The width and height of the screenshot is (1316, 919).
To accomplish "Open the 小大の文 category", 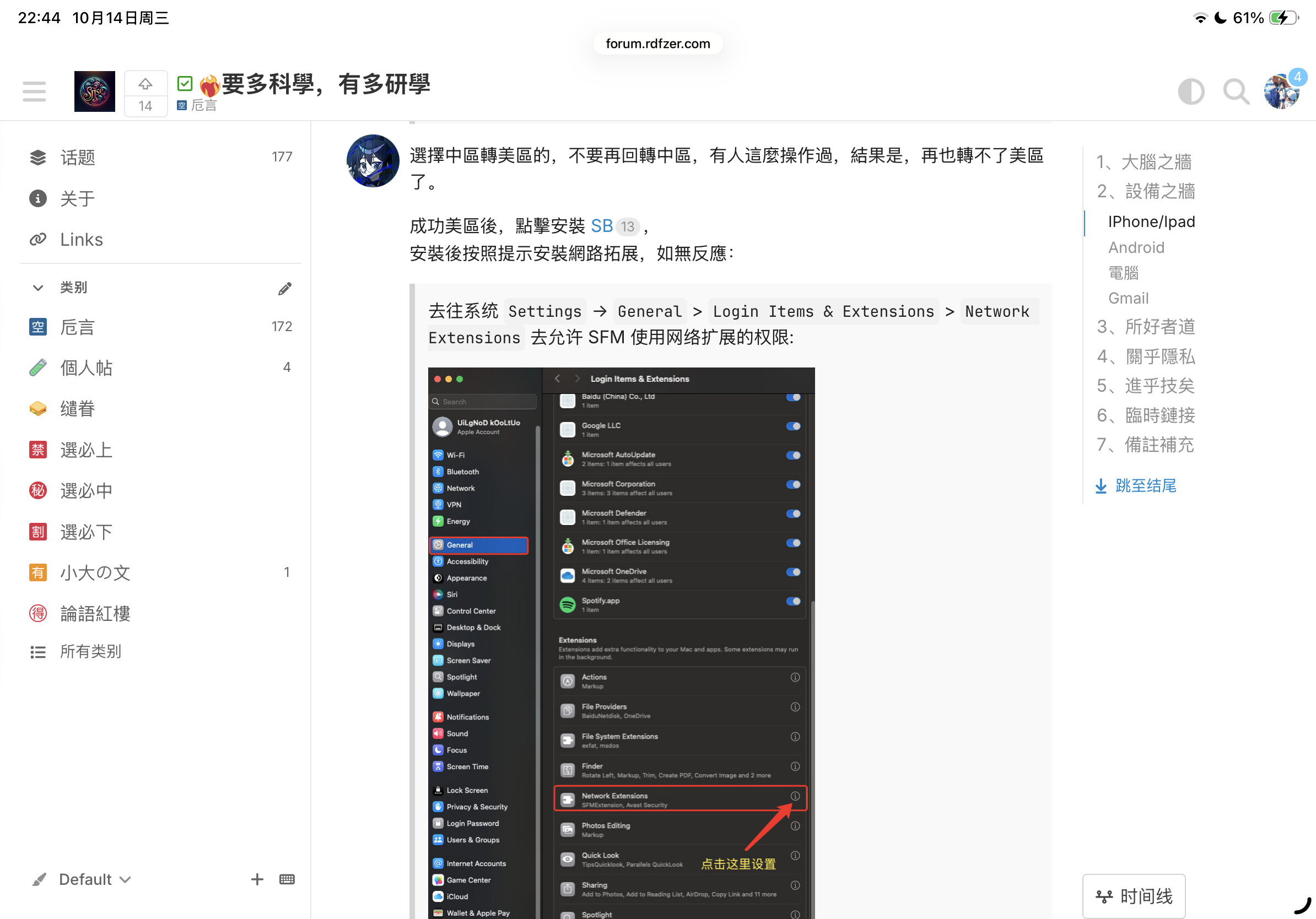I will [160, 572].
